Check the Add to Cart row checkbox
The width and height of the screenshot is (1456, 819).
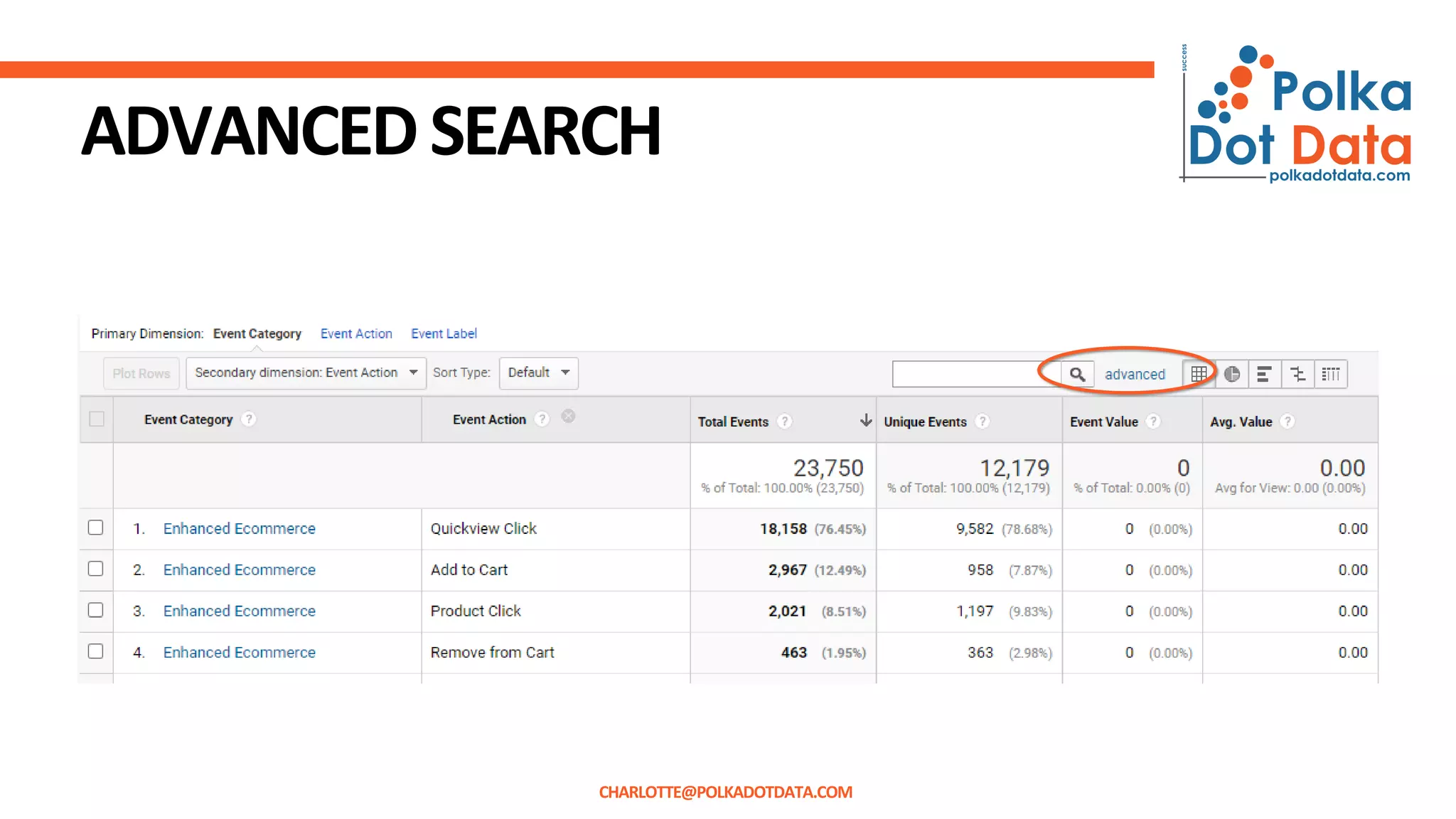[95, 569]
